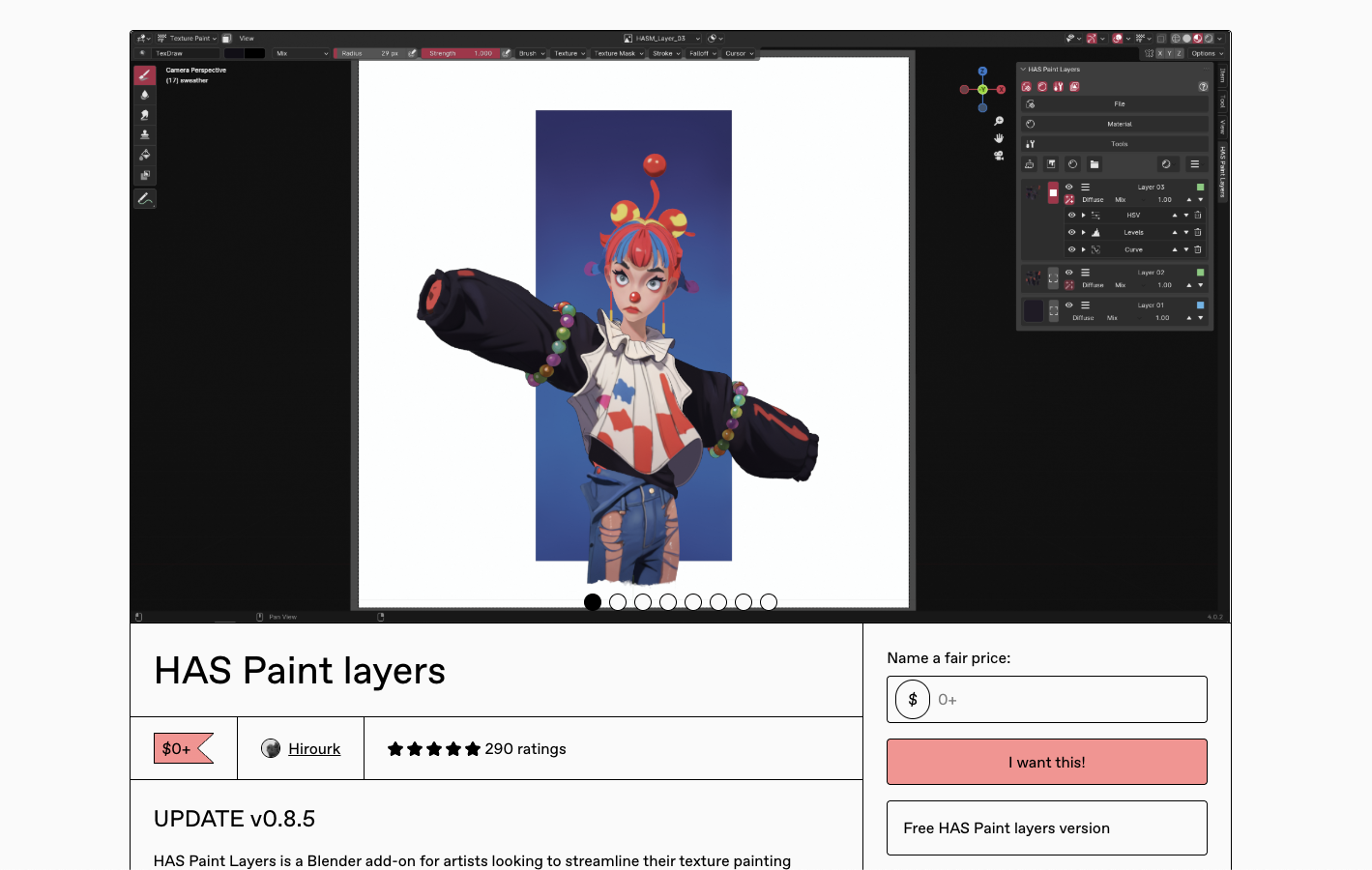The height and width of the screenshot is (870, 1372).
Task: Open the HASM_Layer_03 image selector
Action: (662, 39)
